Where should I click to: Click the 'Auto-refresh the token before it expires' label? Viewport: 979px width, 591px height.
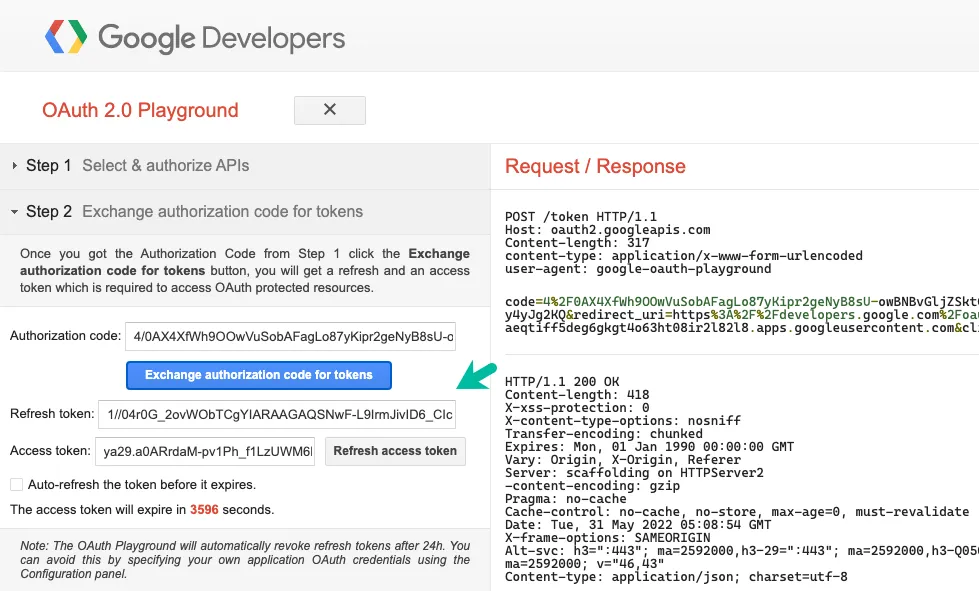tap(142, 485)
